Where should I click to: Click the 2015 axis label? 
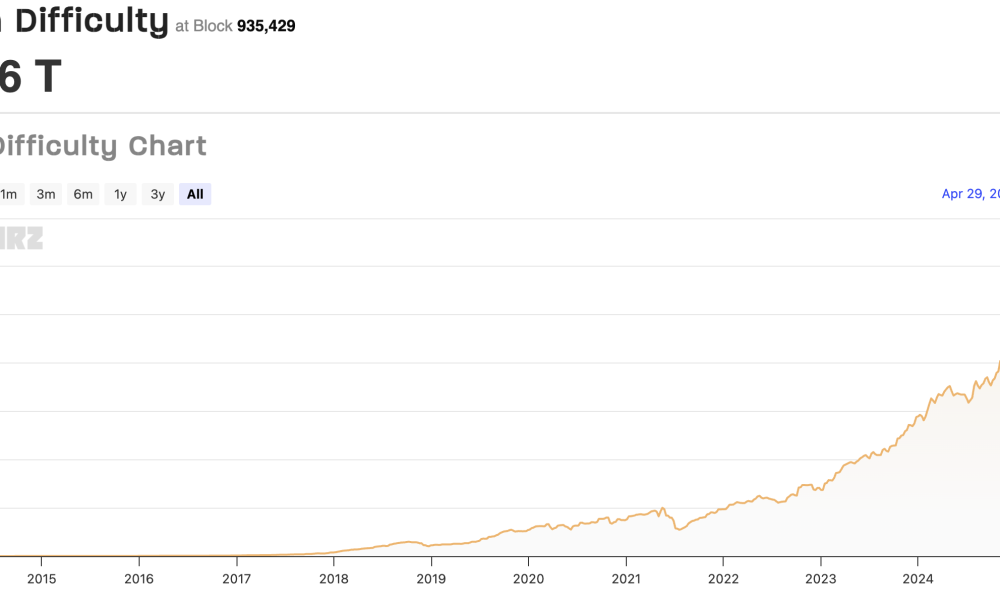[44, 578]
